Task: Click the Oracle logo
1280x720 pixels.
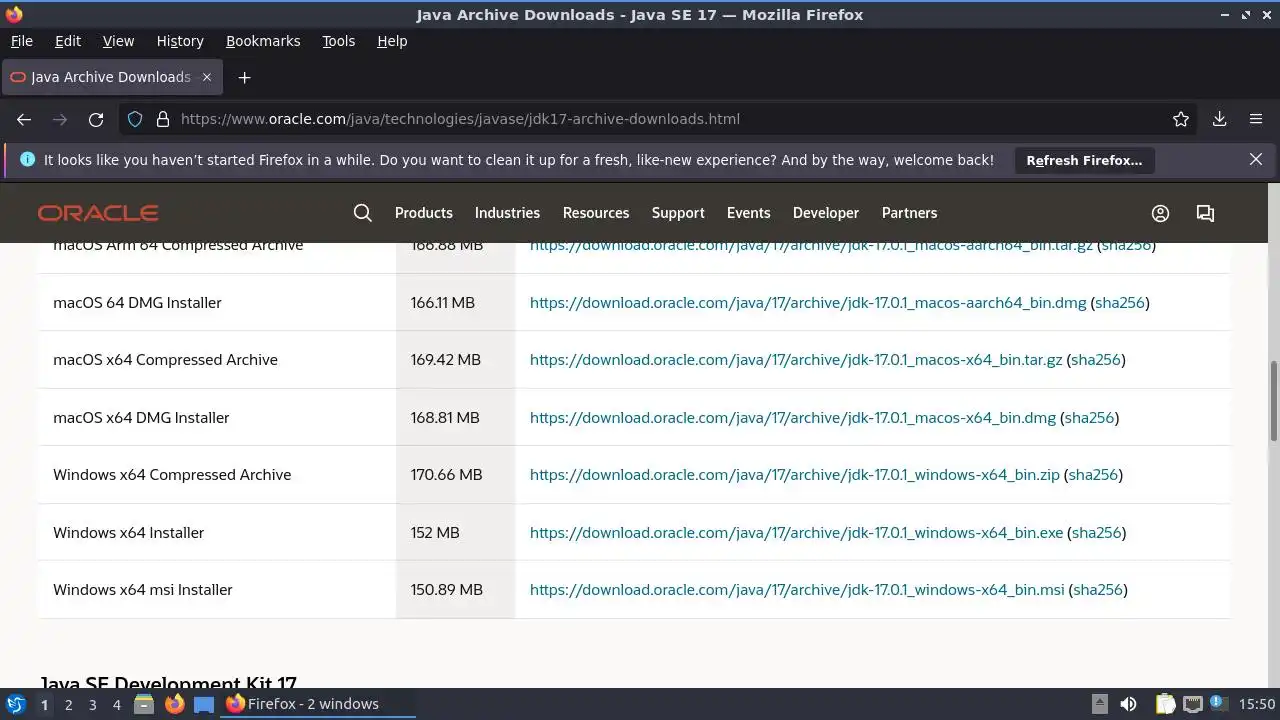Action: [98, 213]
